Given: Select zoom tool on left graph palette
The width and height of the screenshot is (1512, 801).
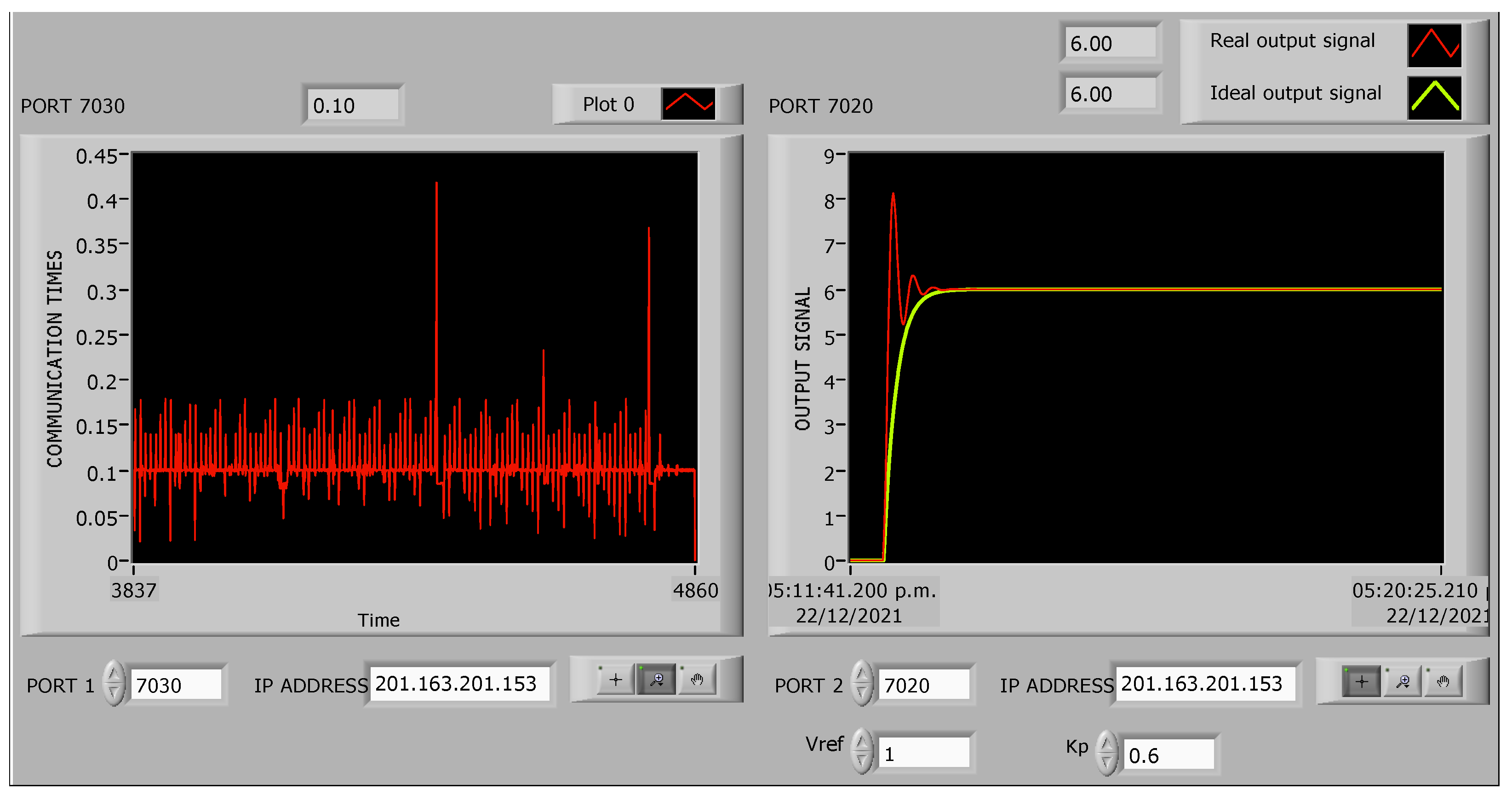Looking at the screenshot, I should (657, 680).
